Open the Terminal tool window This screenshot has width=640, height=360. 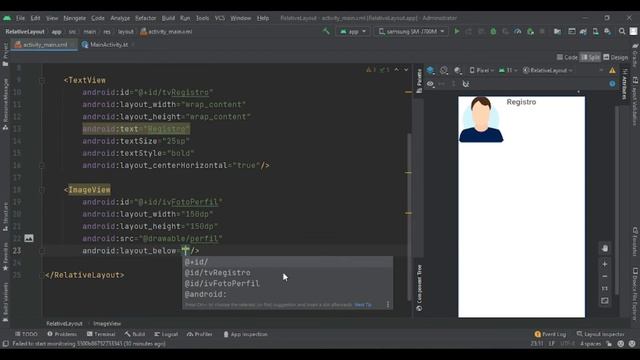click(100, 334)
